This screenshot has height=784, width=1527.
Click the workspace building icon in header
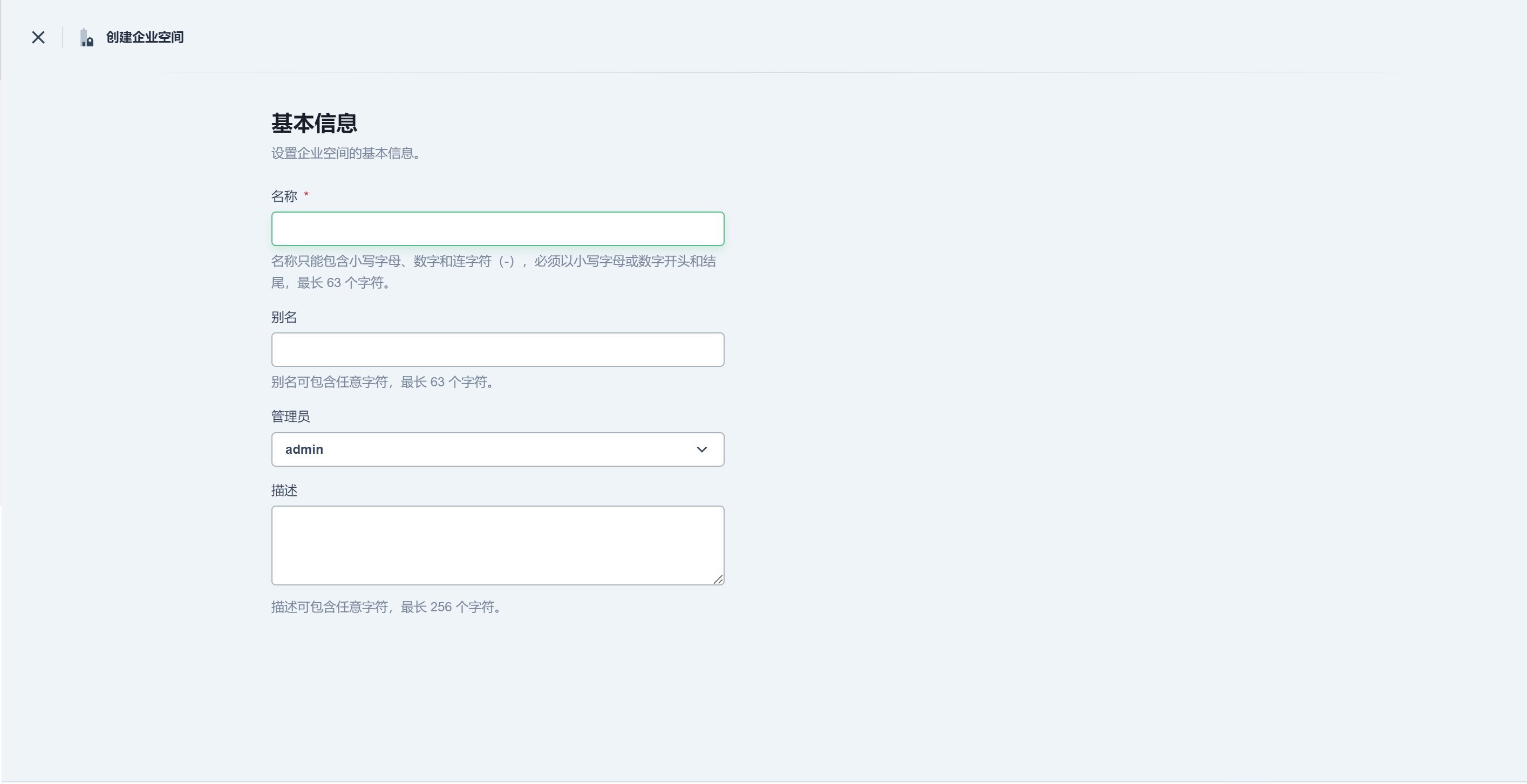point(86,37)
